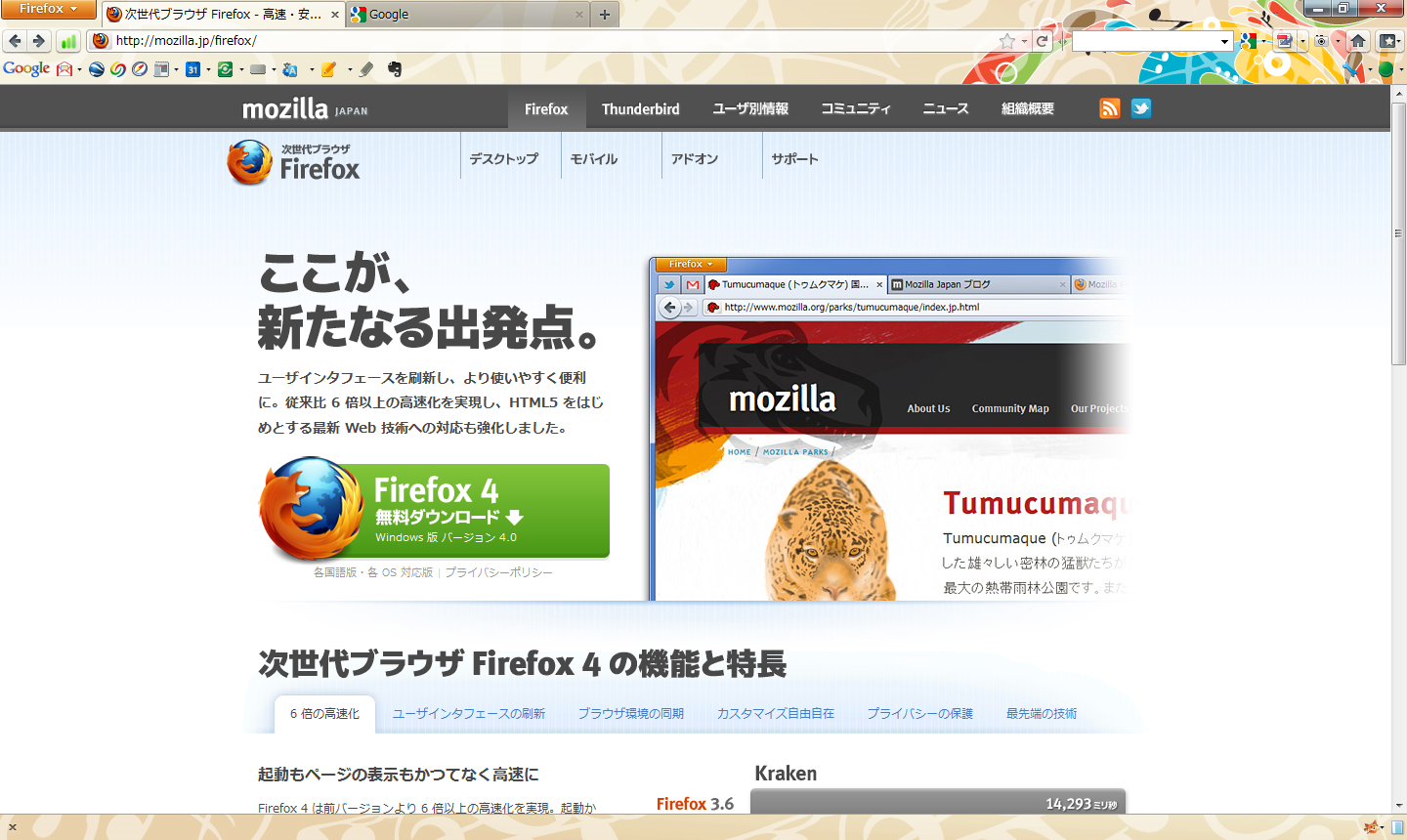This screenshot has width=1407, height=840.
Task: Open a new tab with the plus button
Action: click(x=605, y=15)
